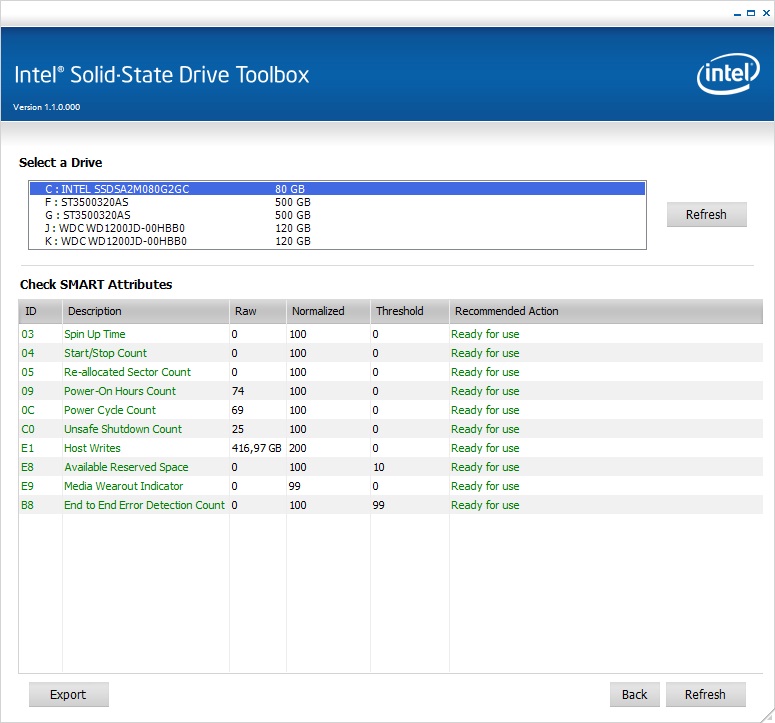Viewport: 775px width, 723px height.
Task: Refresh the drive list beside Select a Drive
Action: tap(706, 214)
